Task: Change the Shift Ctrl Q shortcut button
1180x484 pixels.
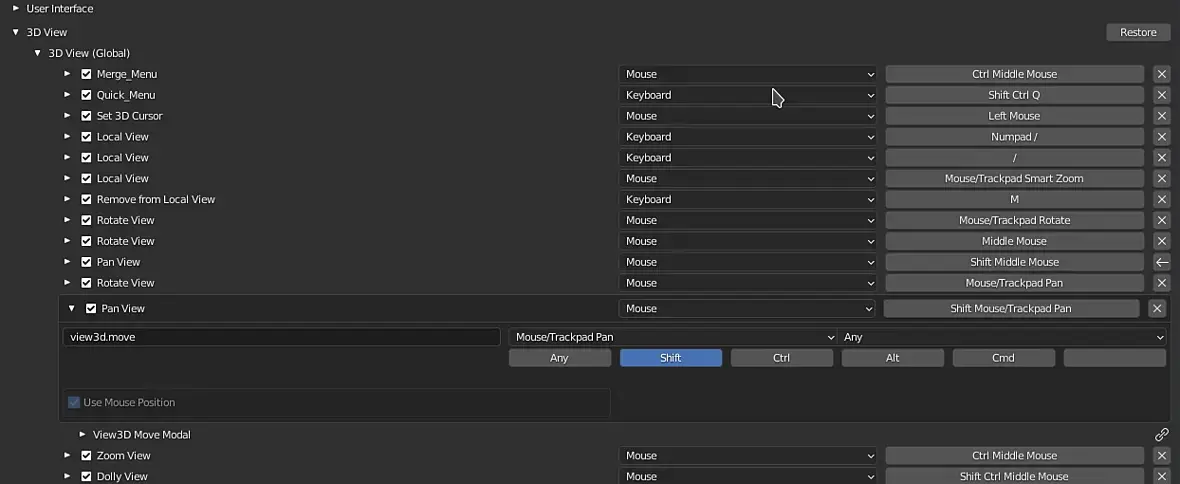Action: coord(1014,95)
